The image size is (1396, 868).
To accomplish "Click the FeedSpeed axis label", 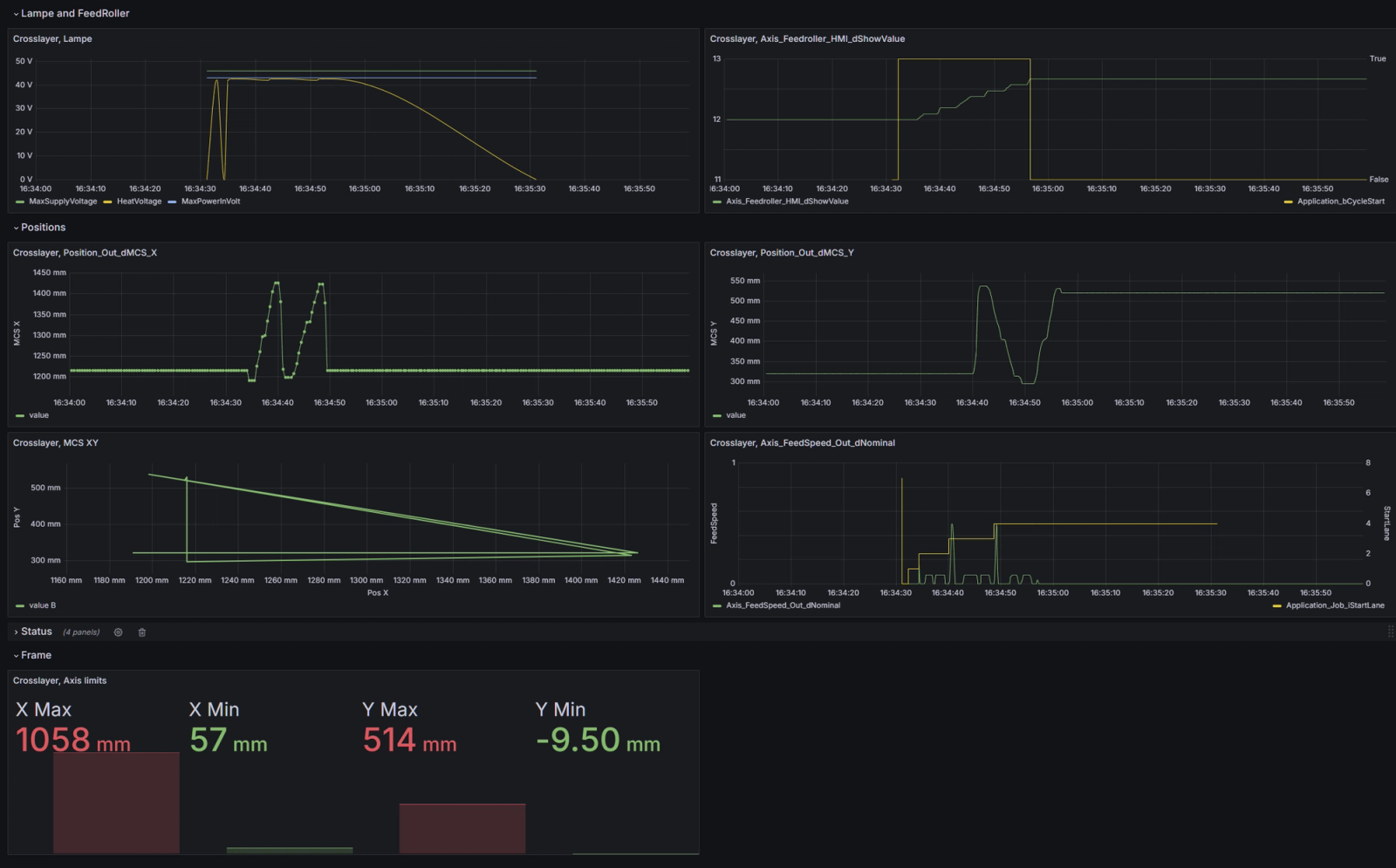I will click(714, 523).
